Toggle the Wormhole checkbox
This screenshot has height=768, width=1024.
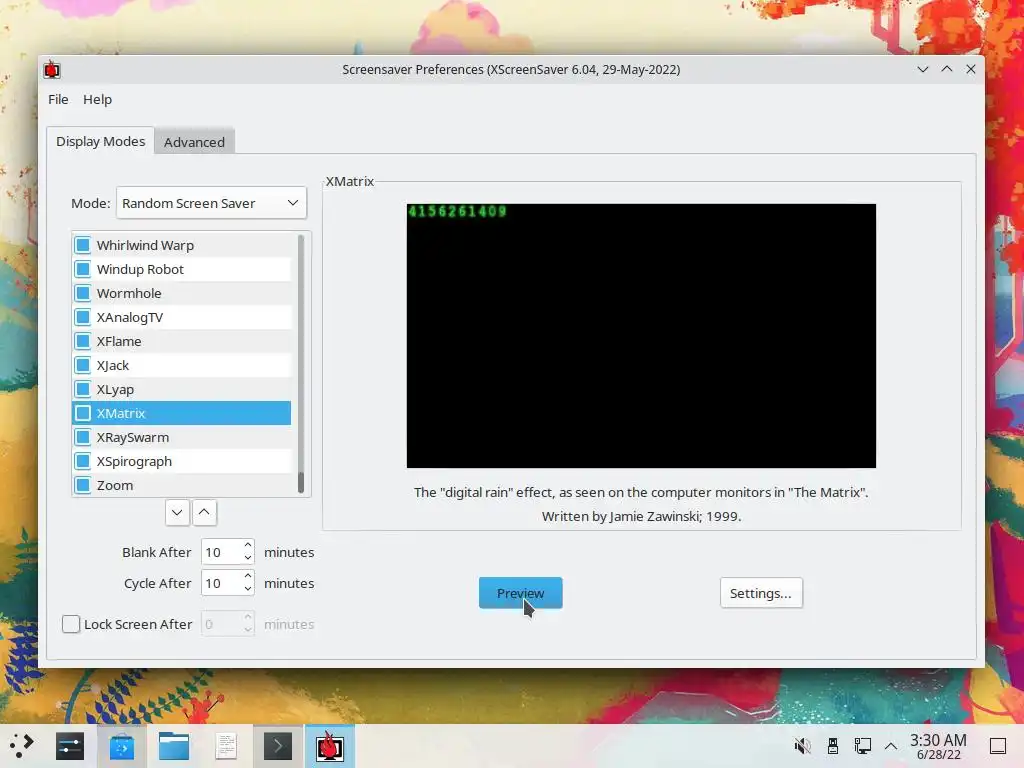click(82, 293)
